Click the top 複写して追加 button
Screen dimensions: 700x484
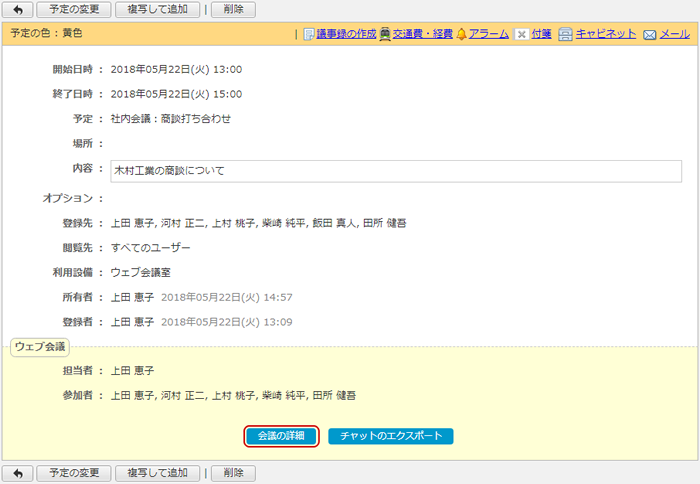(158, 9)
